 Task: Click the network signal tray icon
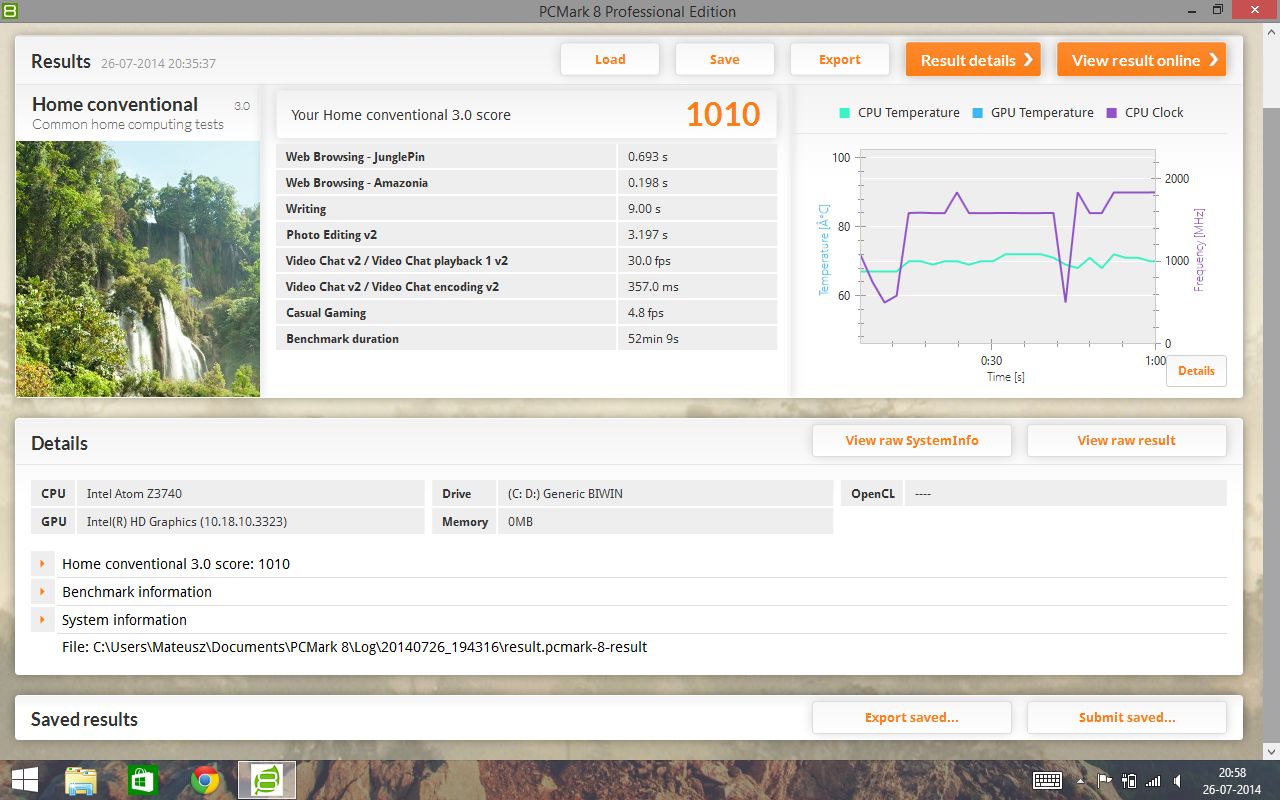[x=1154, y=781]
